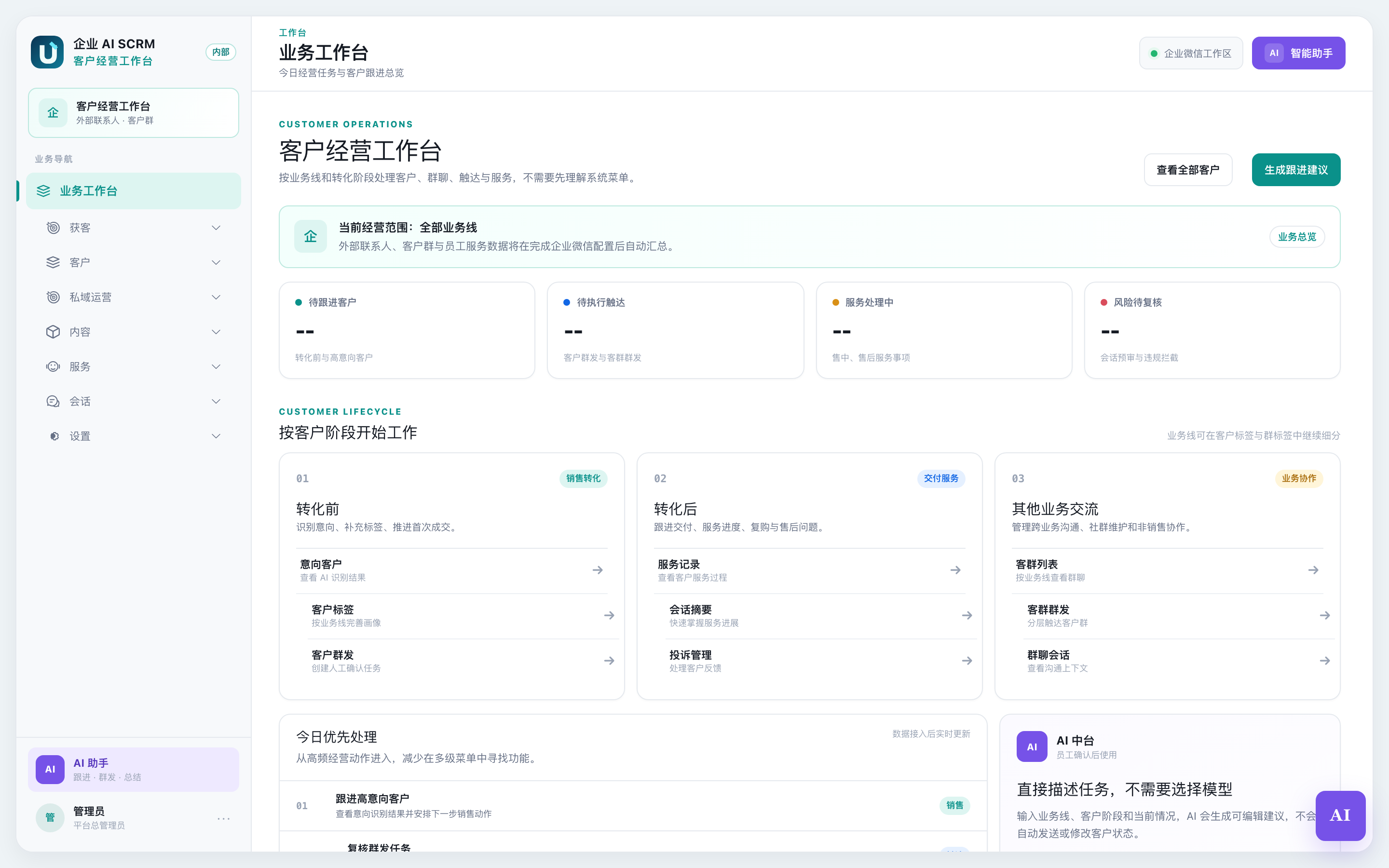Click 查看全部客户 button
The image size is (1389, 868).
(1187, 170)
